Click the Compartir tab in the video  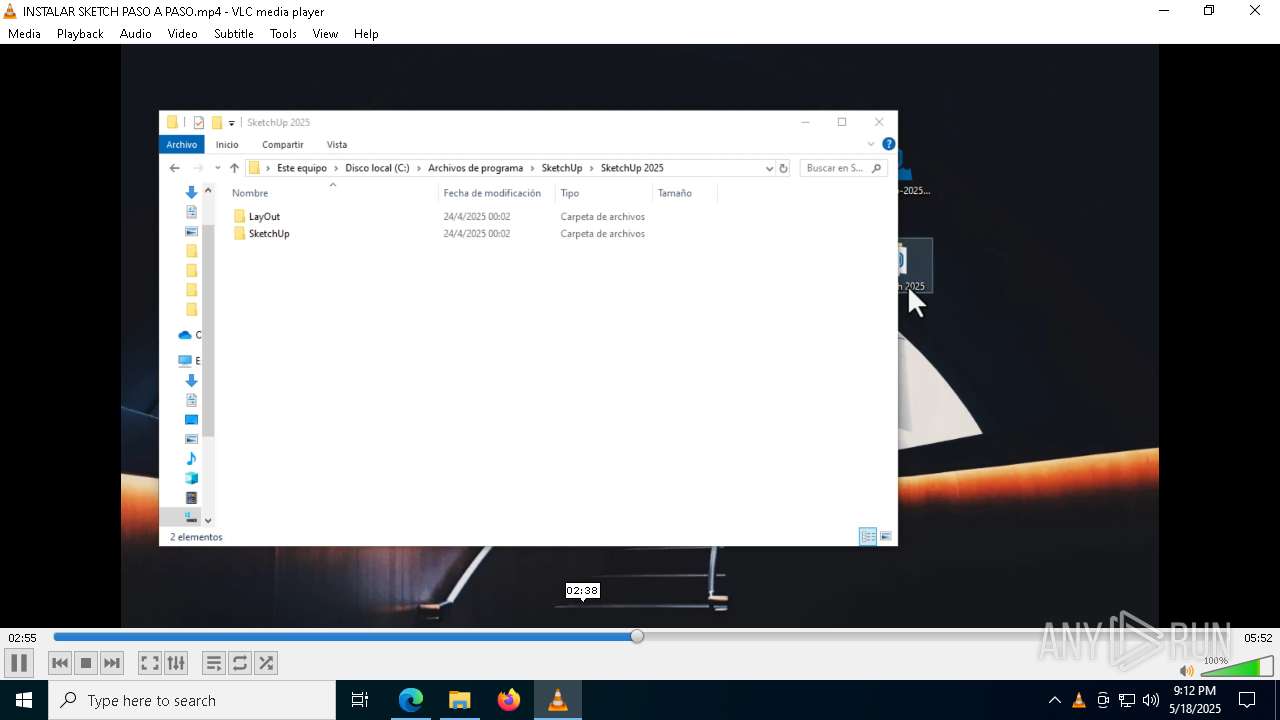283,145
